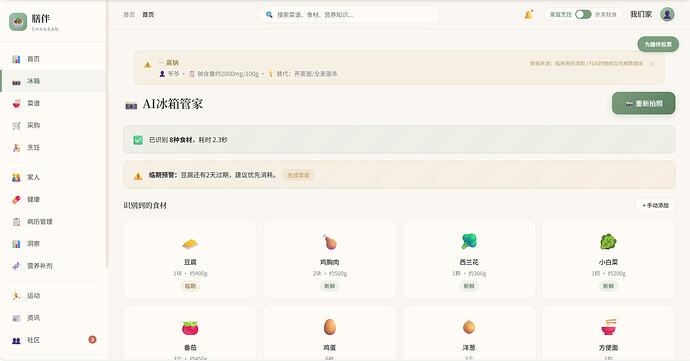Click the 鸡胸肉 chicken drumstick icon

[330, 242]
